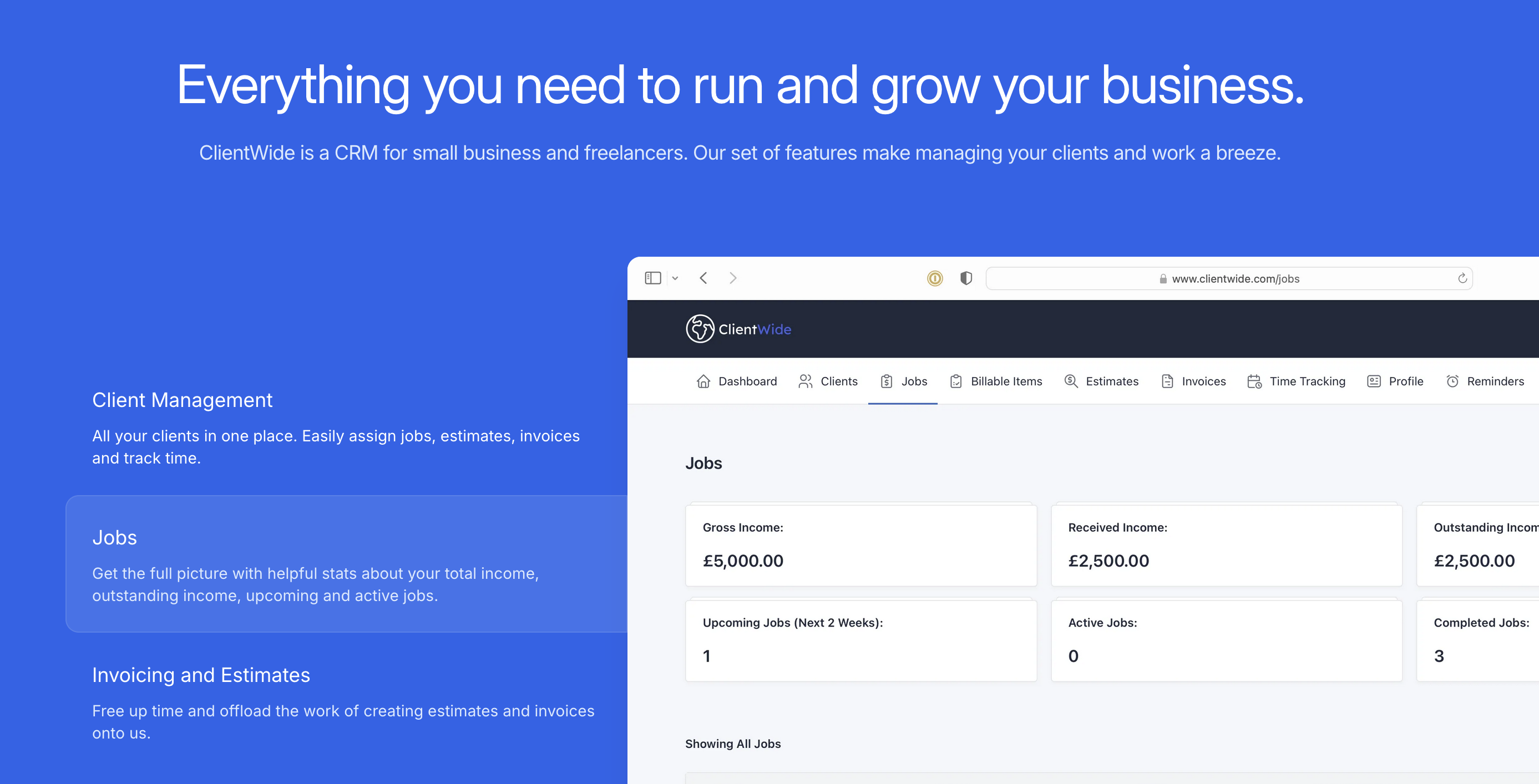Go back with the browser back arrow
This screenshot has width=1539, height=784.
(704, 278)
